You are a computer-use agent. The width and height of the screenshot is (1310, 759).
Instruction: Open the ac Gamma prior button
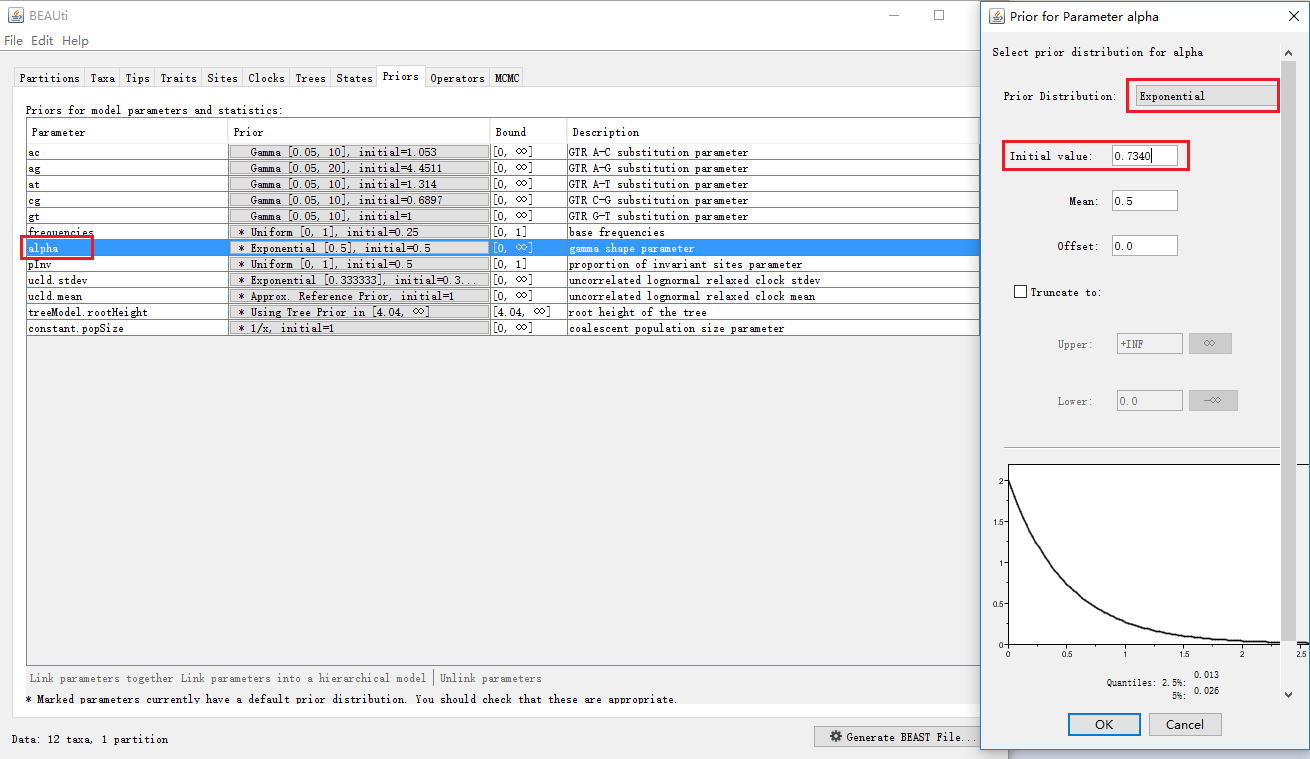[x=359, y=152]
